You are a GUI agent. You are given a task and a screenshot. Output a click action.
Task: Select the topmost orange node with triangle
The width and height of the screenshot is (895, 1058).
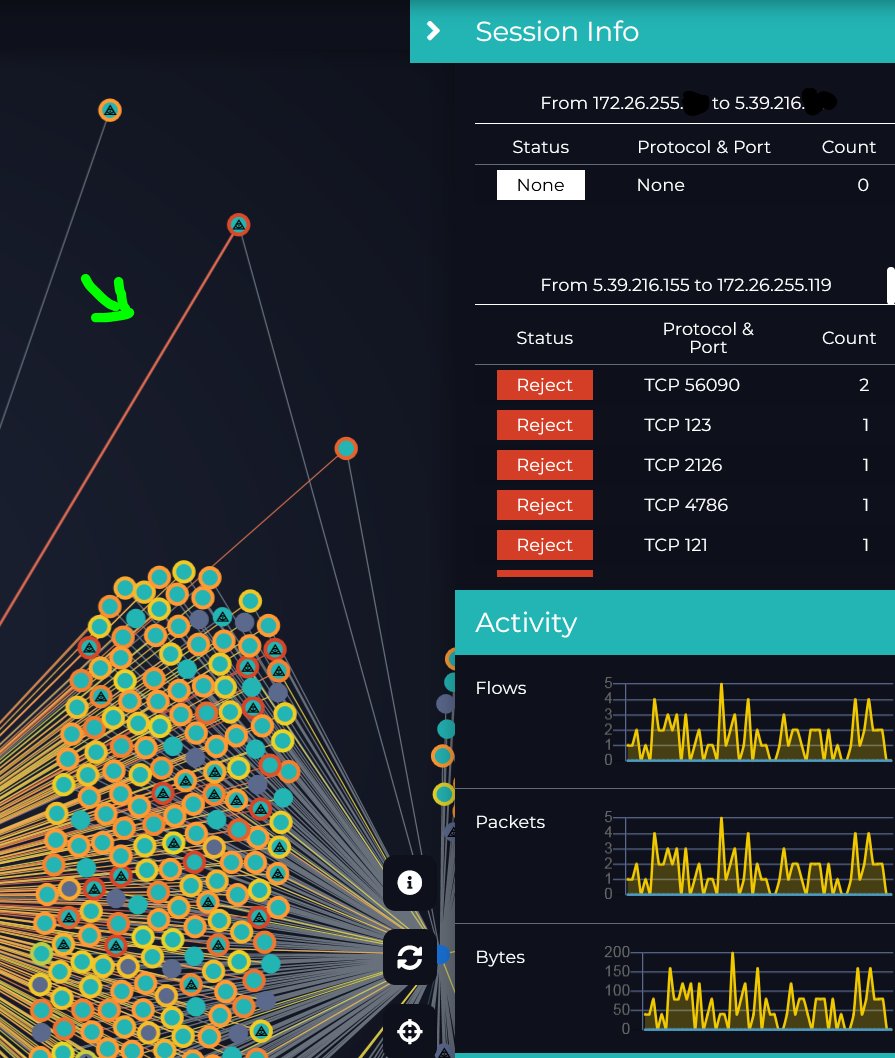[x=110, y=110]
